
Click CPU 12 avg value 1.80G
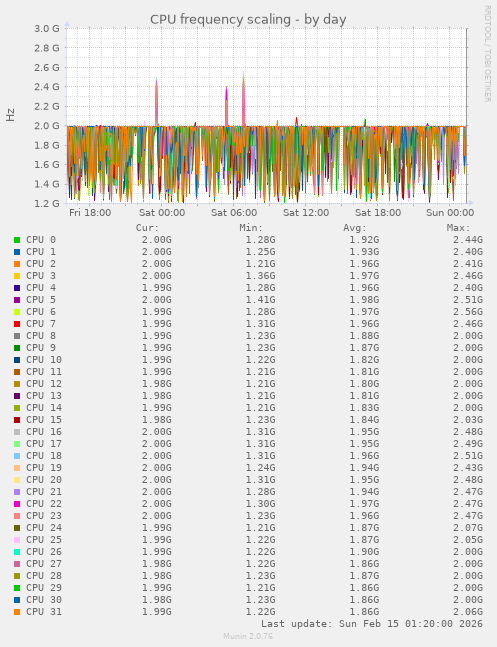click(x=364, y=384)
